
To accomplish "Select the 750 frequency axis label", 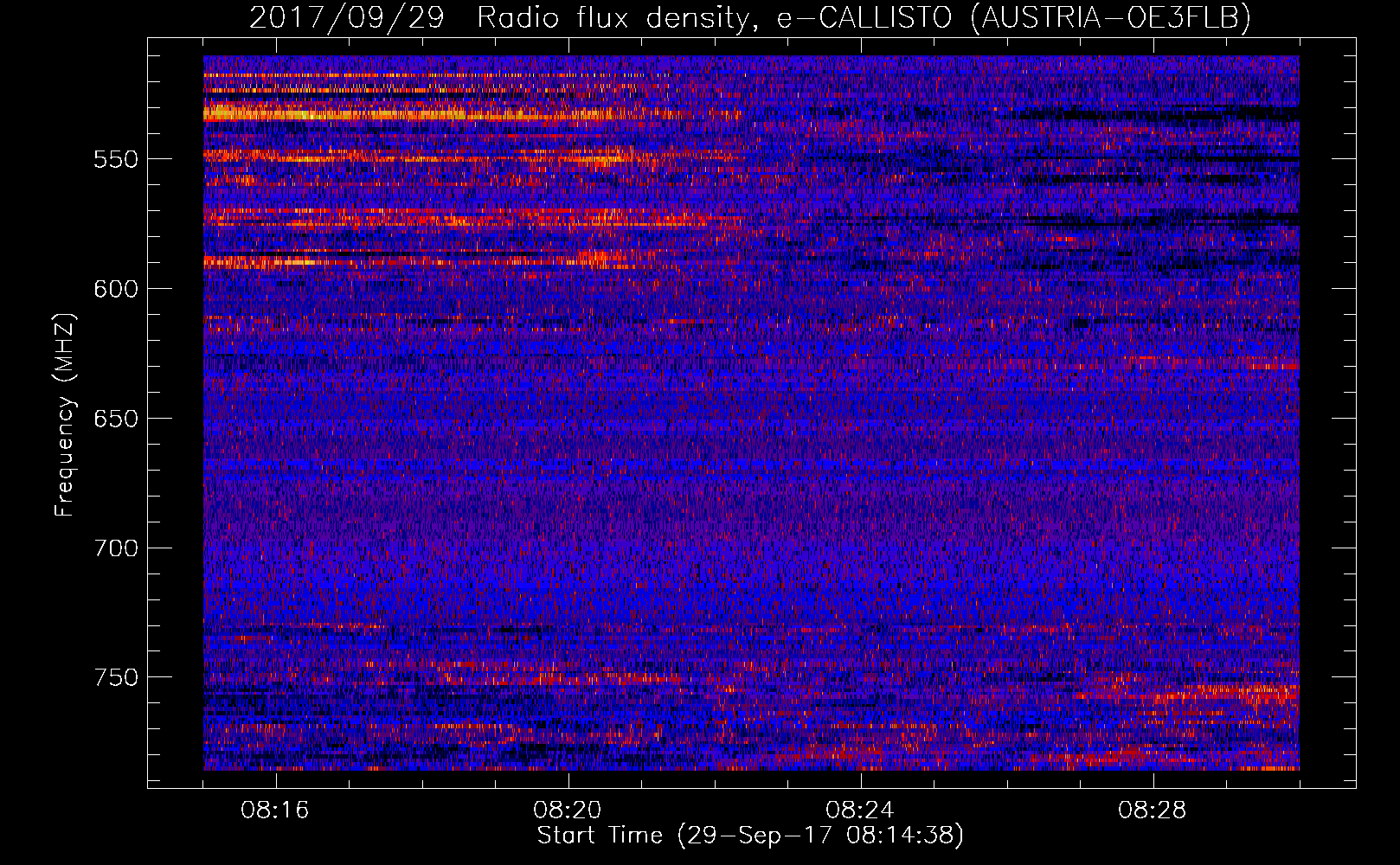I will (116, 677).
